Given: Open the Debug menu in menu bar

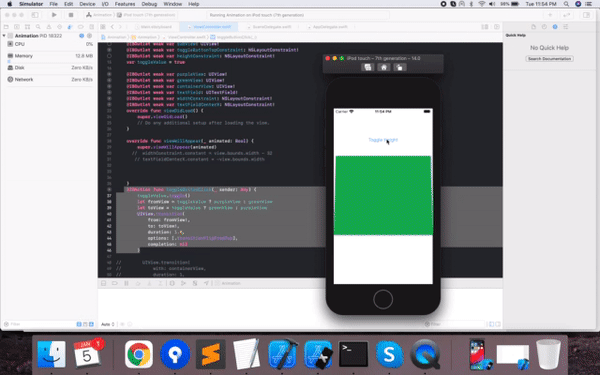Looking at the screenshot, I should (x=149, y=4).
